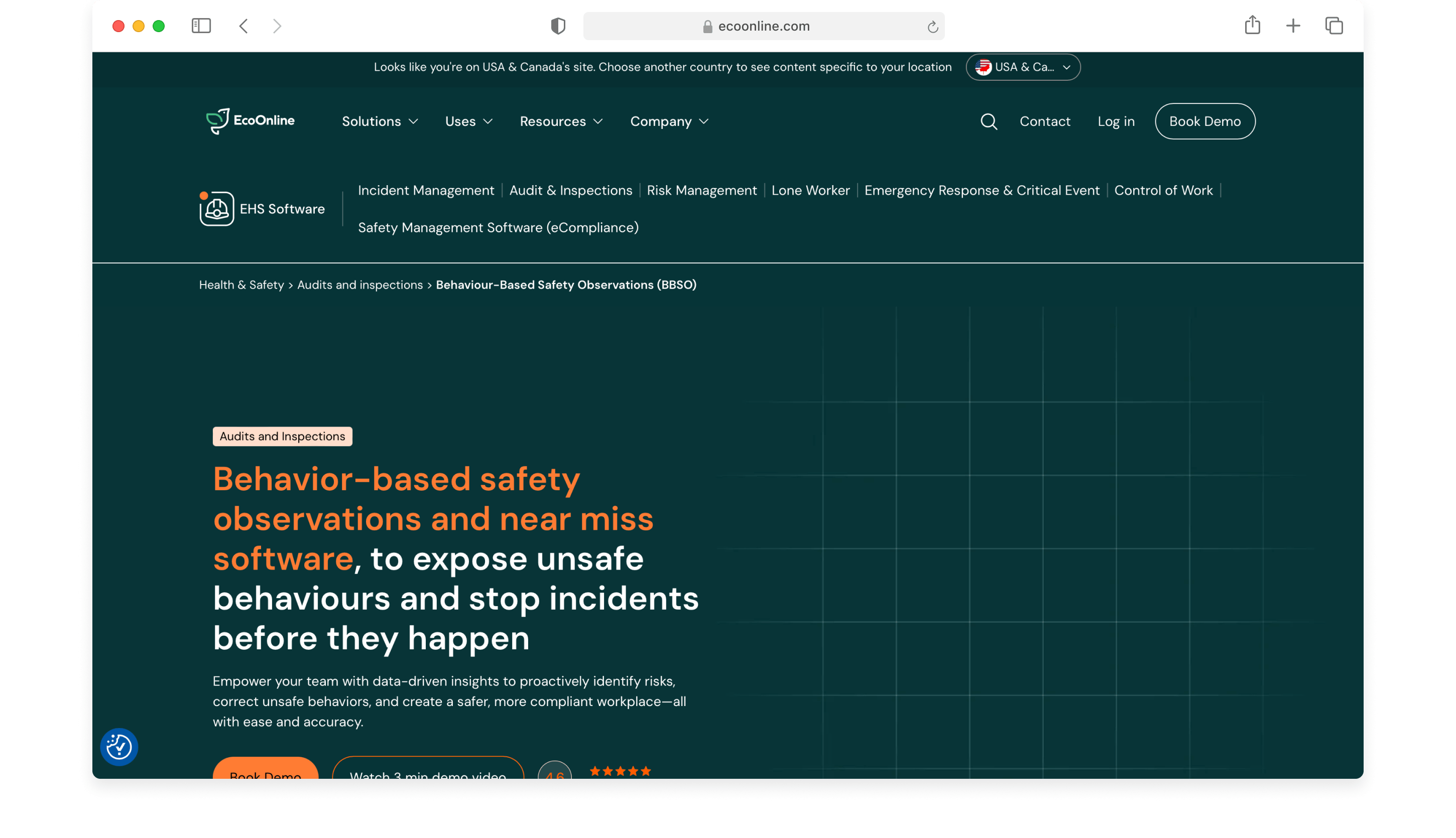The image size is (1456, 838).
Task: Open the Incident Management tab
Action: click(426, 191)
